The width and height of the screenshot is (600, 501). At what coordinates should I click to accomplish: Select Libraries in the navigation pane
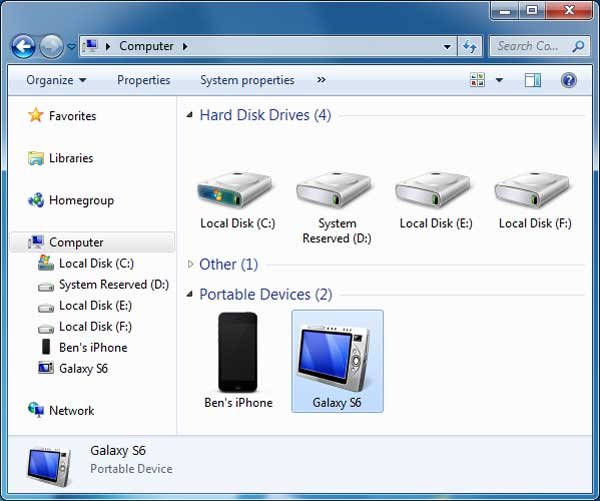tap(70, 158)
